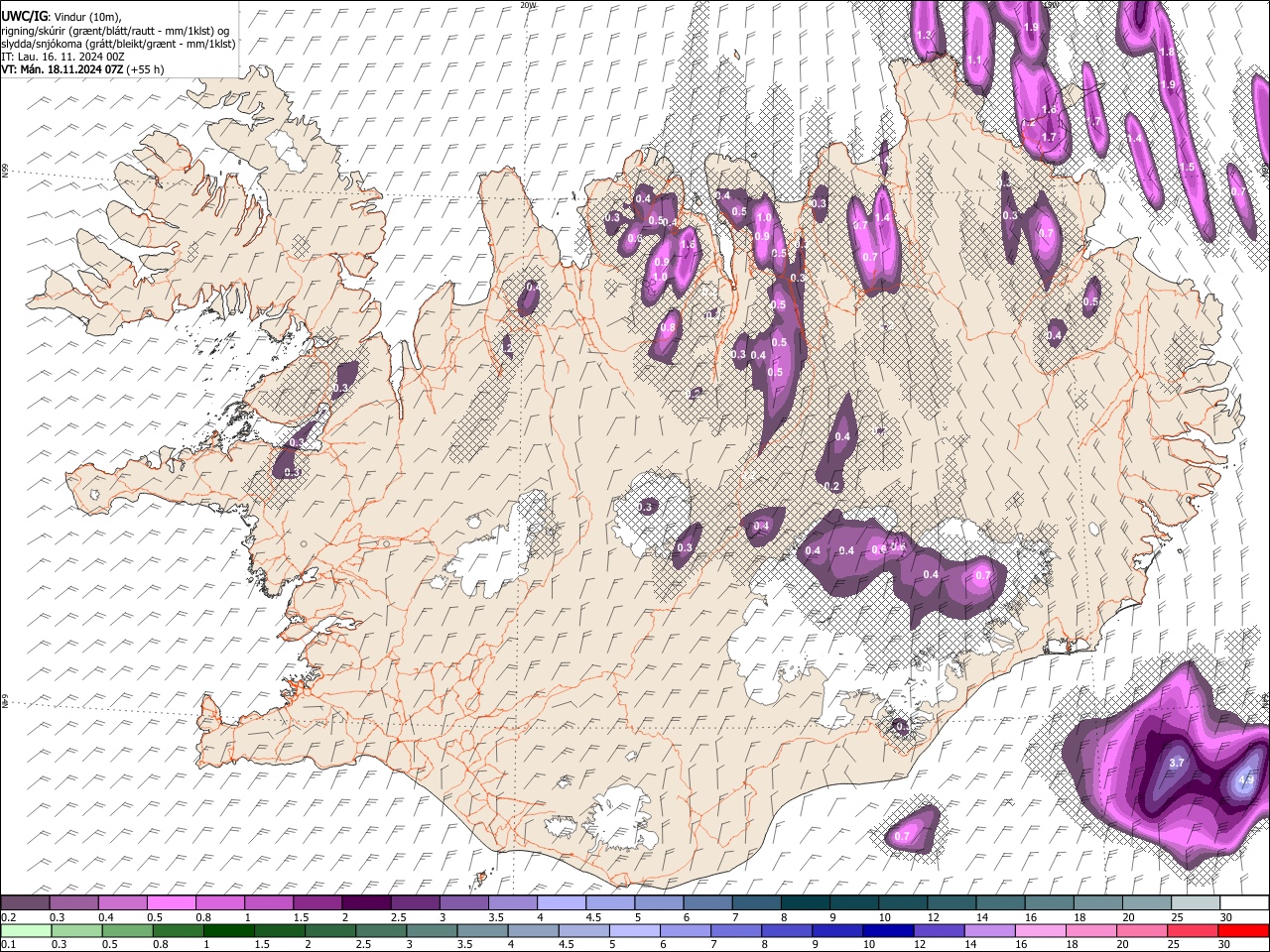Screen dimensions: 1270x952
Task: Select lower legend swatch labeled 4.5
Action: pyautogui.click(x=584, y=930)
